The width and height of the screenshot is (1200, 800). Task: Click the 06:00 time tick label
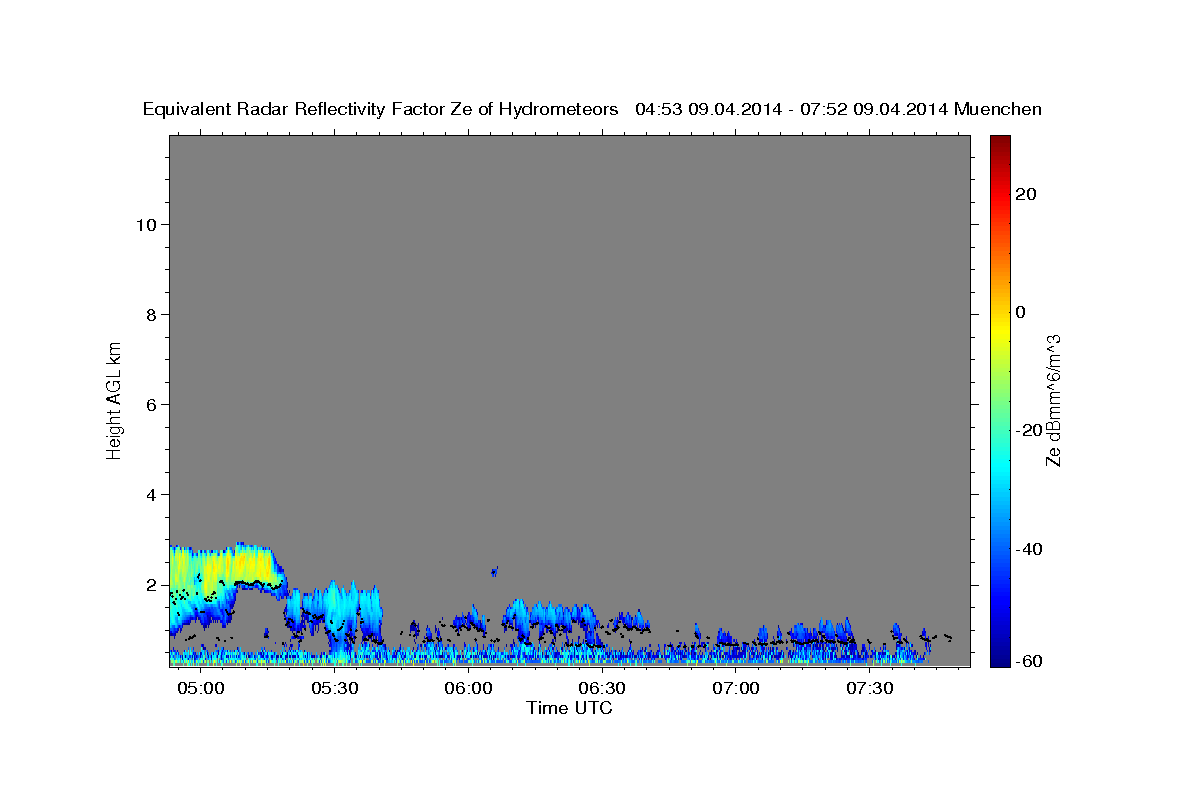click(x=469, y=688)
